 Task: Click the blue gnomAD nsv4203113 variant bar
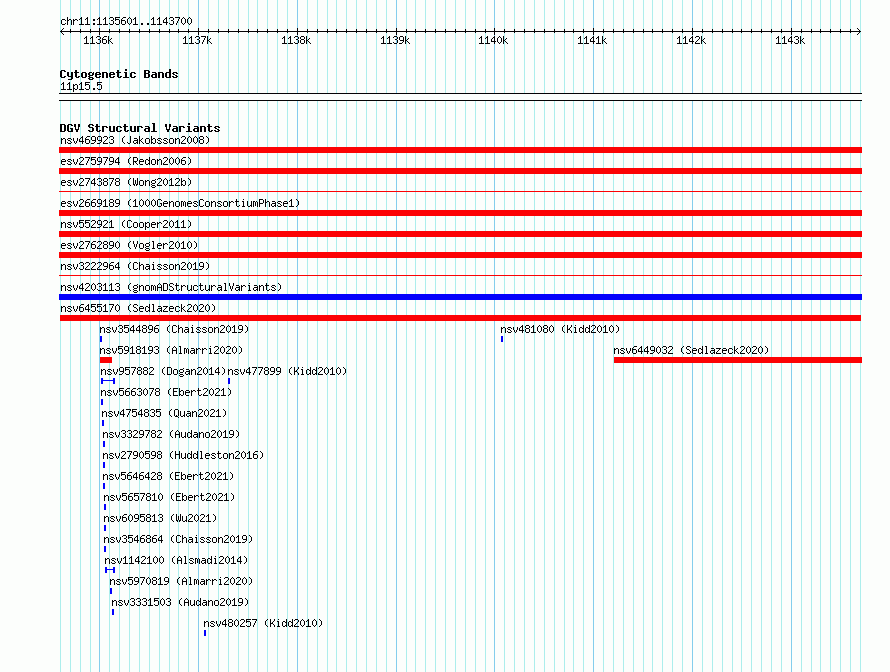pos(460,297)
